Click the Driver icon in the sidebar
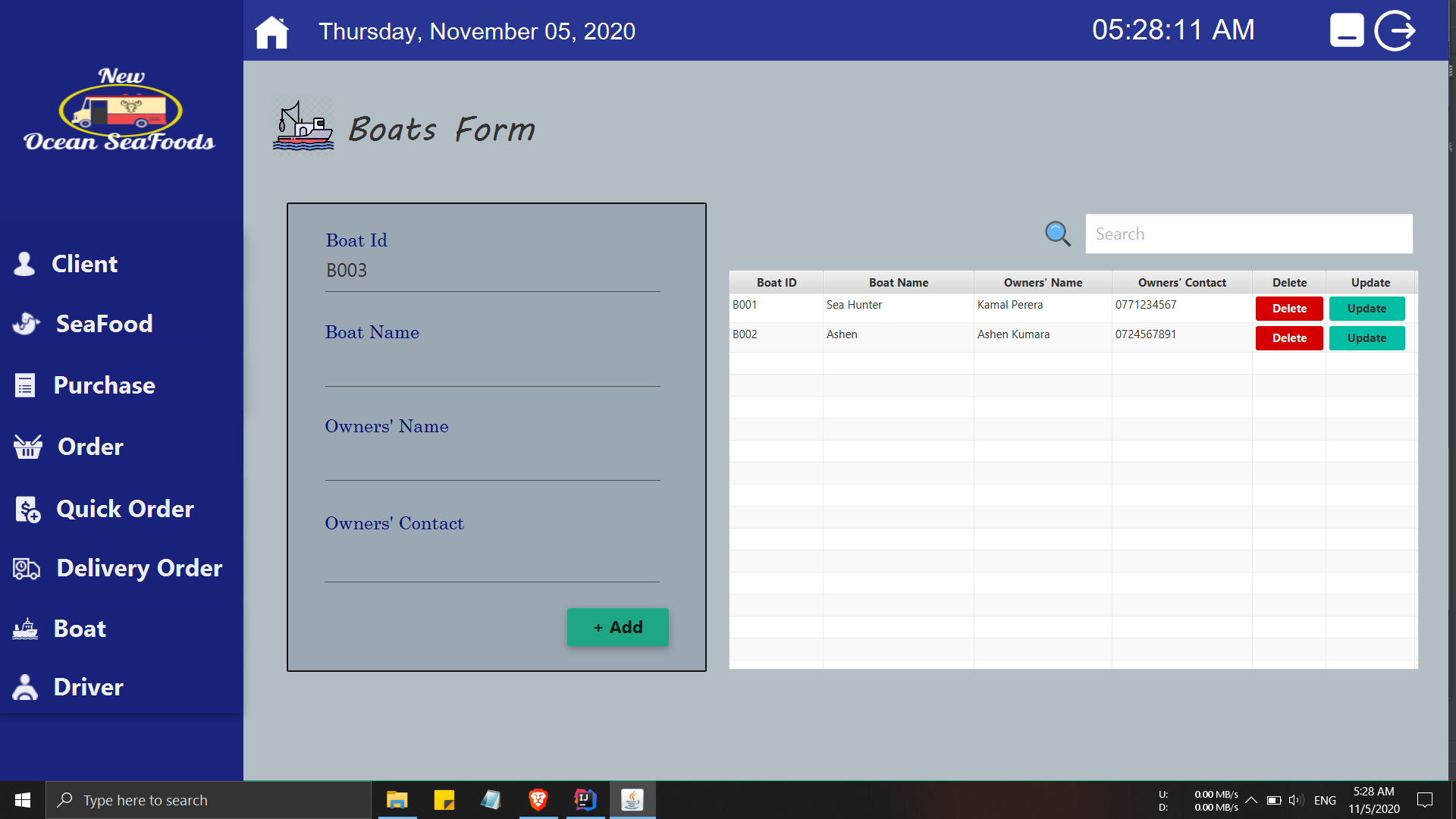1456x819 pixels. pos(25,687)
